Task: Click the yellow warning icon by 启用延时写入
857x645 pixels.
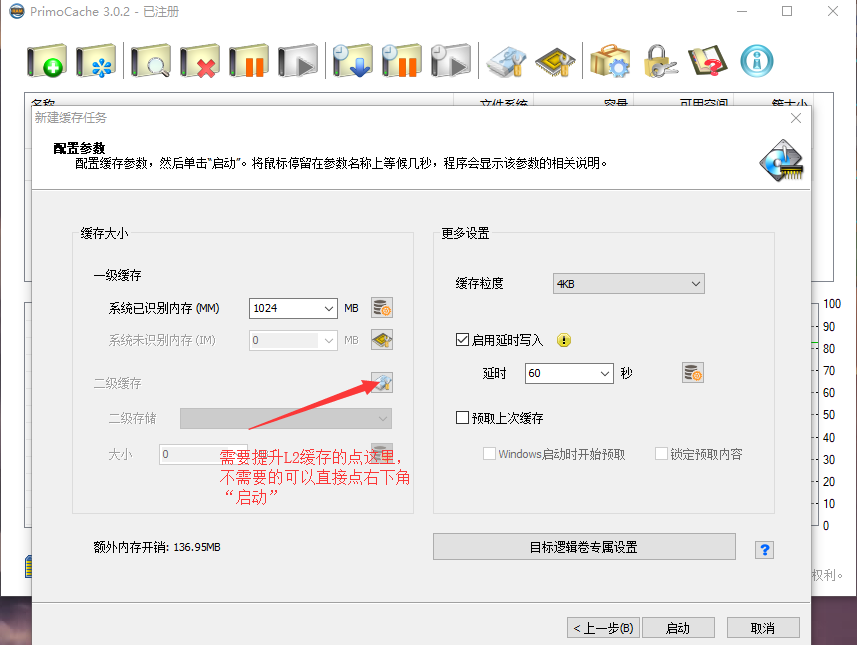Action: pos(564,340)
